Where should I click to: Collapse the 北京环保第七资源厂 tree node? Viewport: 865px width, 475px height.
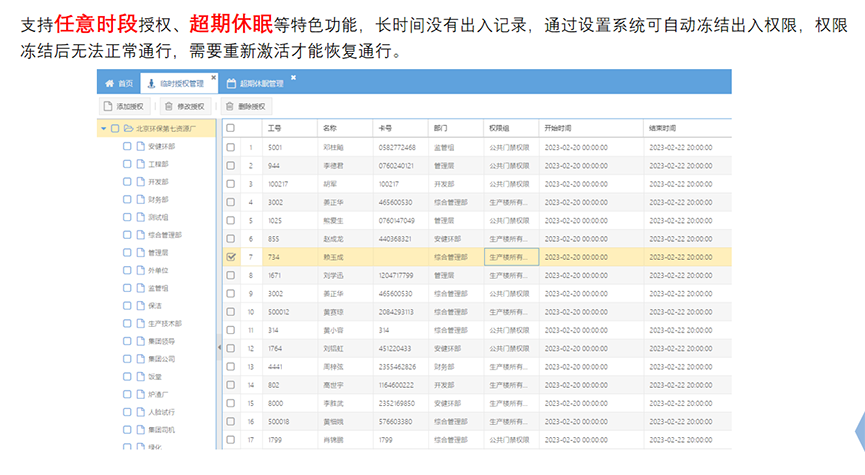pyautogui.click(x=104, y=128)
